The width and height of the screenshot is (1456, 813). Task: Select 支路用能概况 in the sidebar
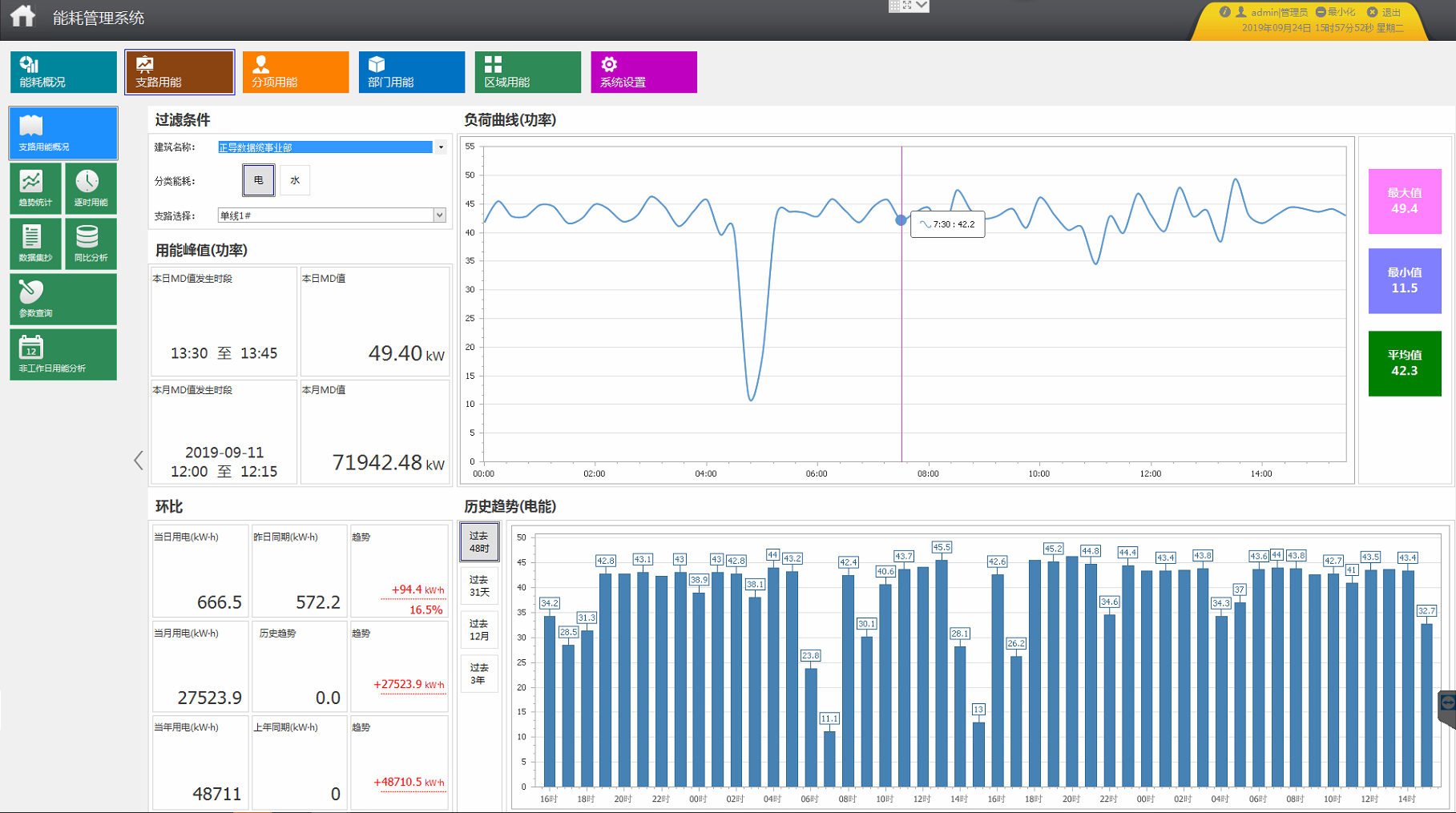pyautogui.click(x=63, y=133)
